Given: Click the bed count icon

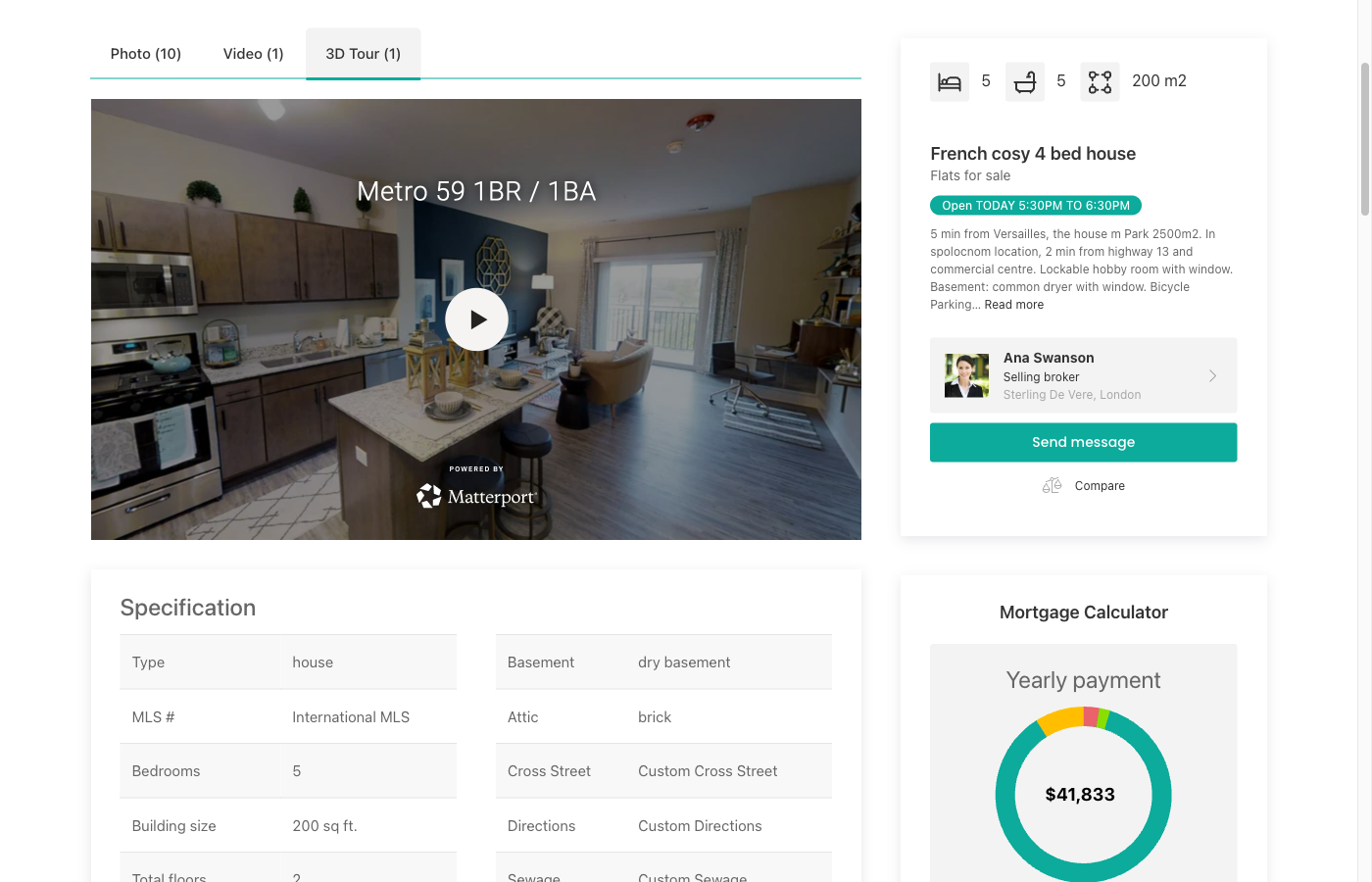Looking at the screenshot, I should pos(949,81).
